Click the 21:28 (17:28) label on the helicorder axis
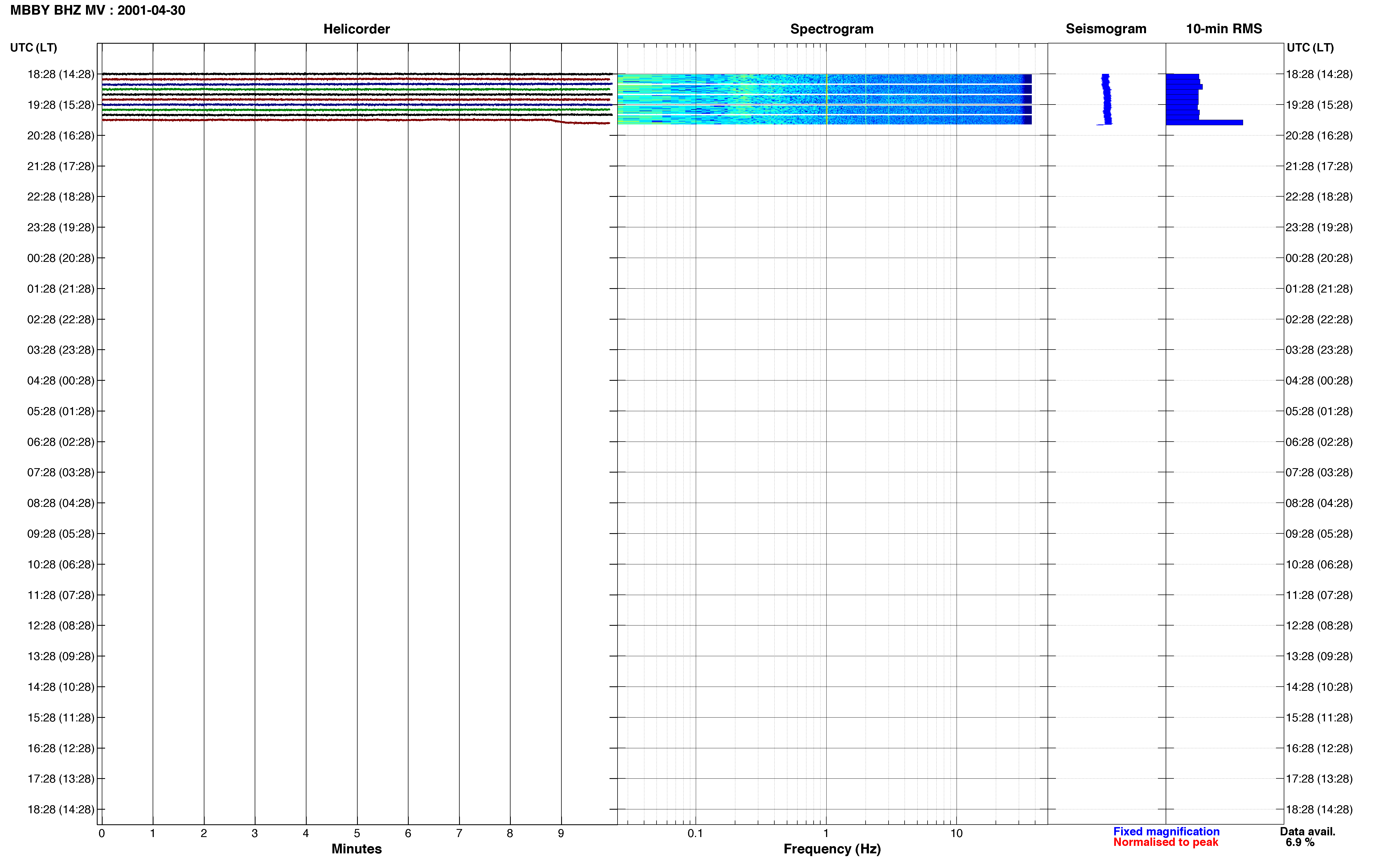Image resolution: width=1388 pixels, height=868 pixels. pos(61,166)
